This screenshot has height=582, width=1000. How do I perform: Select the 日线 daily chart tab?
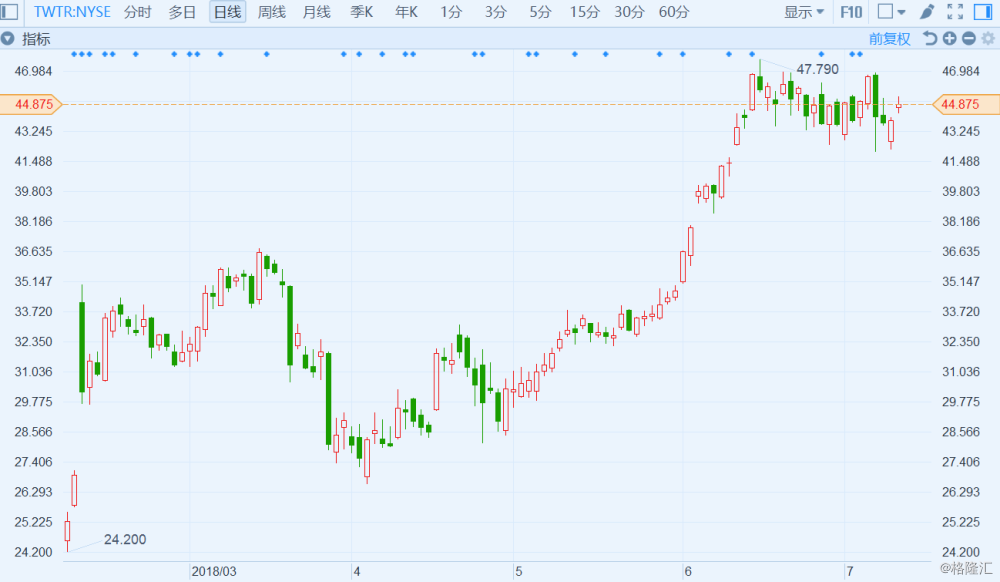[x=228, y=12]
